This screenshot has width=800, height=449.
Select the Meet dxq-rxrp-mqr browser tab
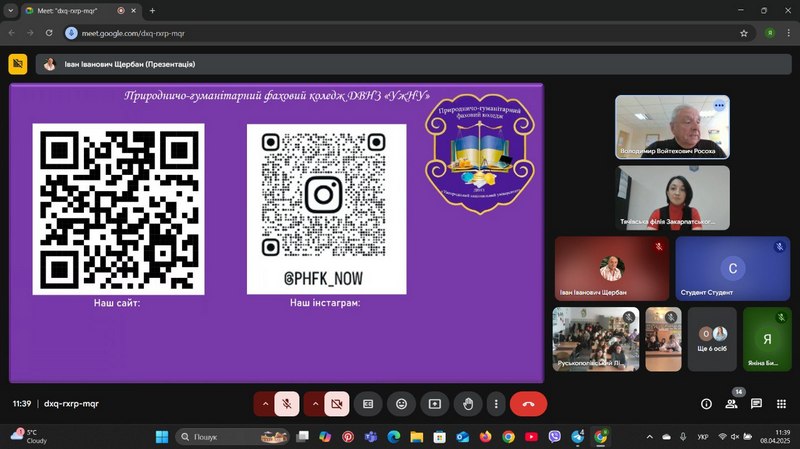point(82,10)
